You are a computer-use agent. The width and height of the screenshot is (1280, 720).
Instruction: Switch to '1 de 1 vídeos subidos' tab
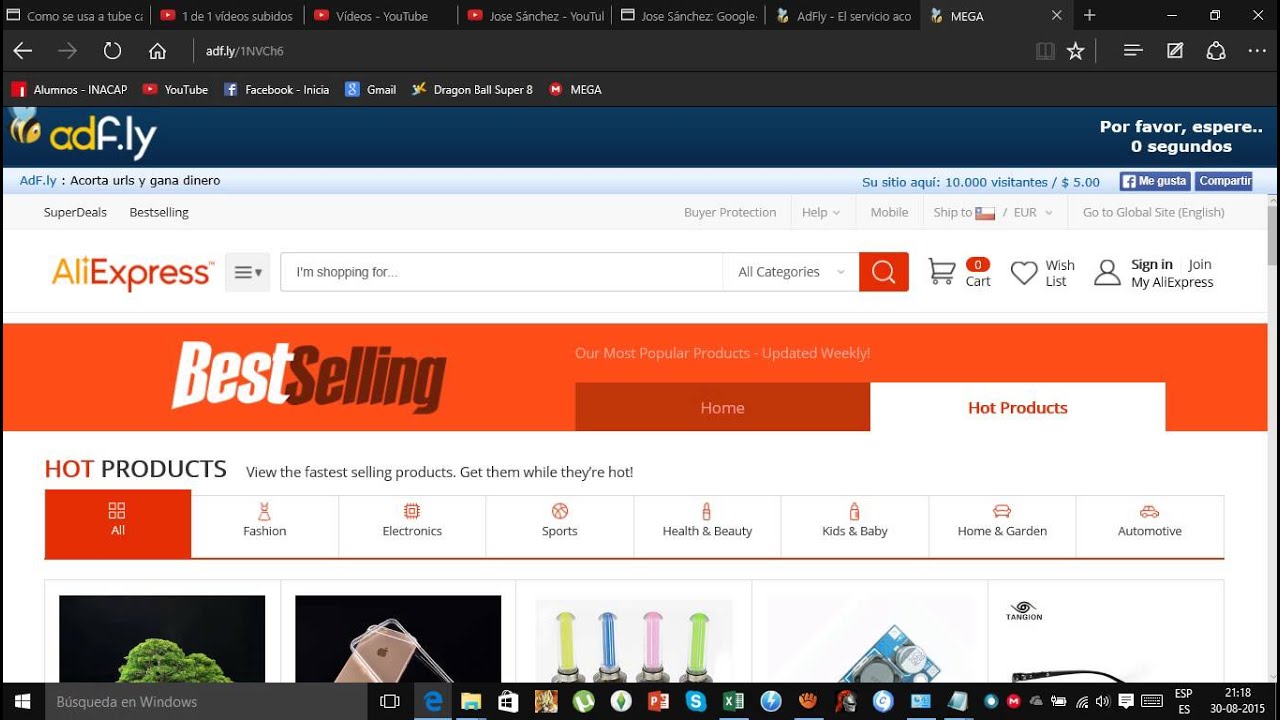(227, 16)
